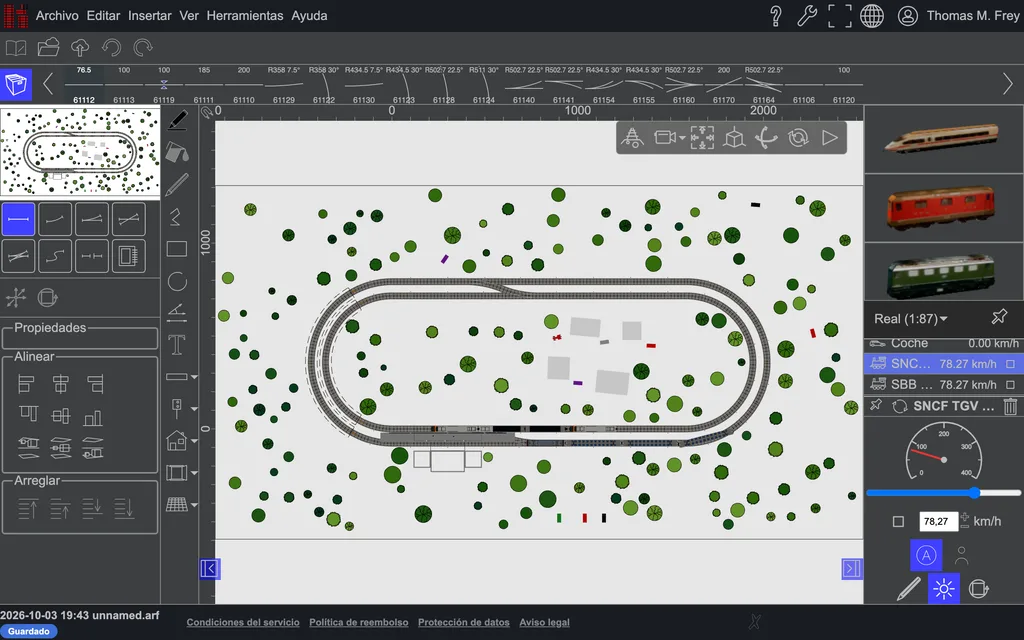Click the 3D library cube icon
The image size is (1024, 640).
coord(16,84)
